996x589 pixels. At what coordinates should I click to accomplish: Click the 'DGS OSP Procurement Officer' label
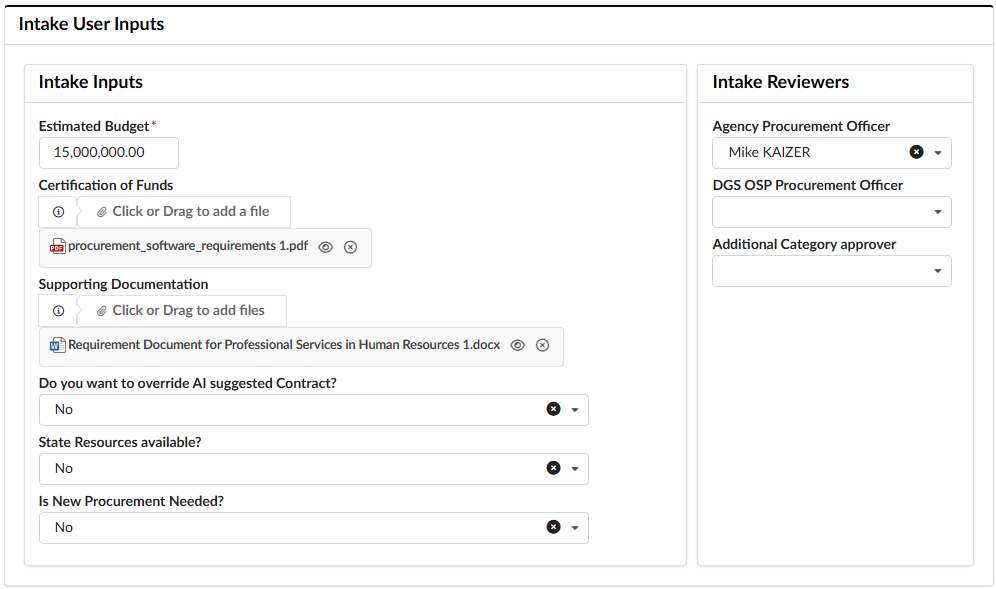click(808, 186)
